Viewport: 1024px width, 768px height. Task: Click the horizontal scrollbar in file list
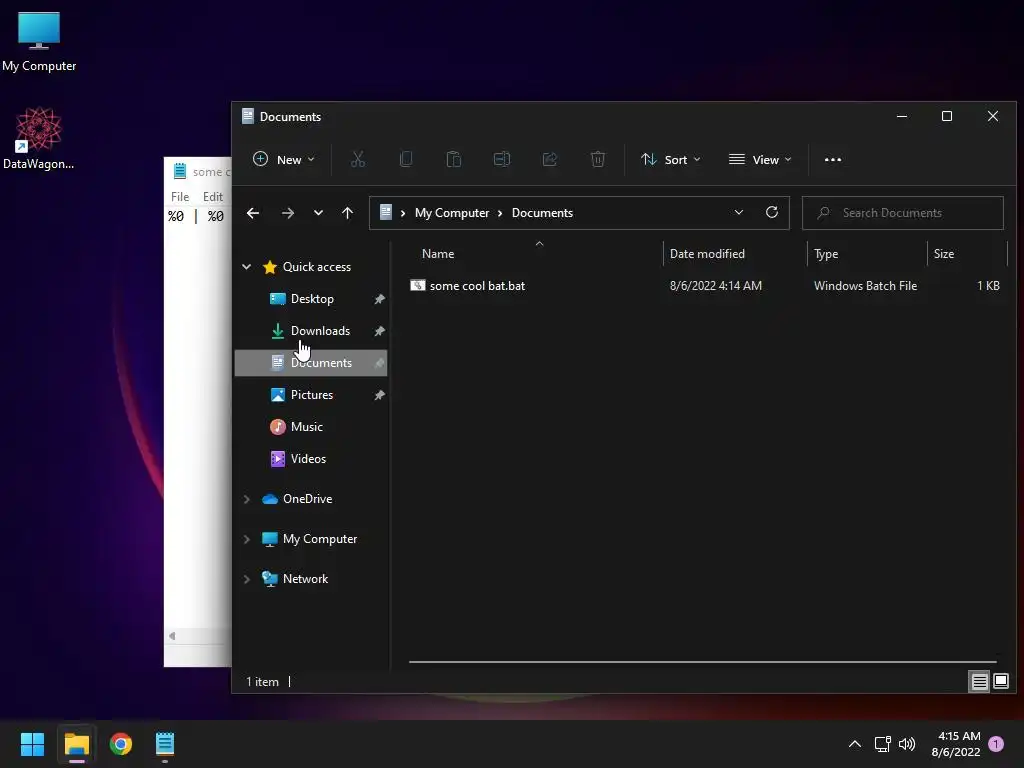pos(703,662)
